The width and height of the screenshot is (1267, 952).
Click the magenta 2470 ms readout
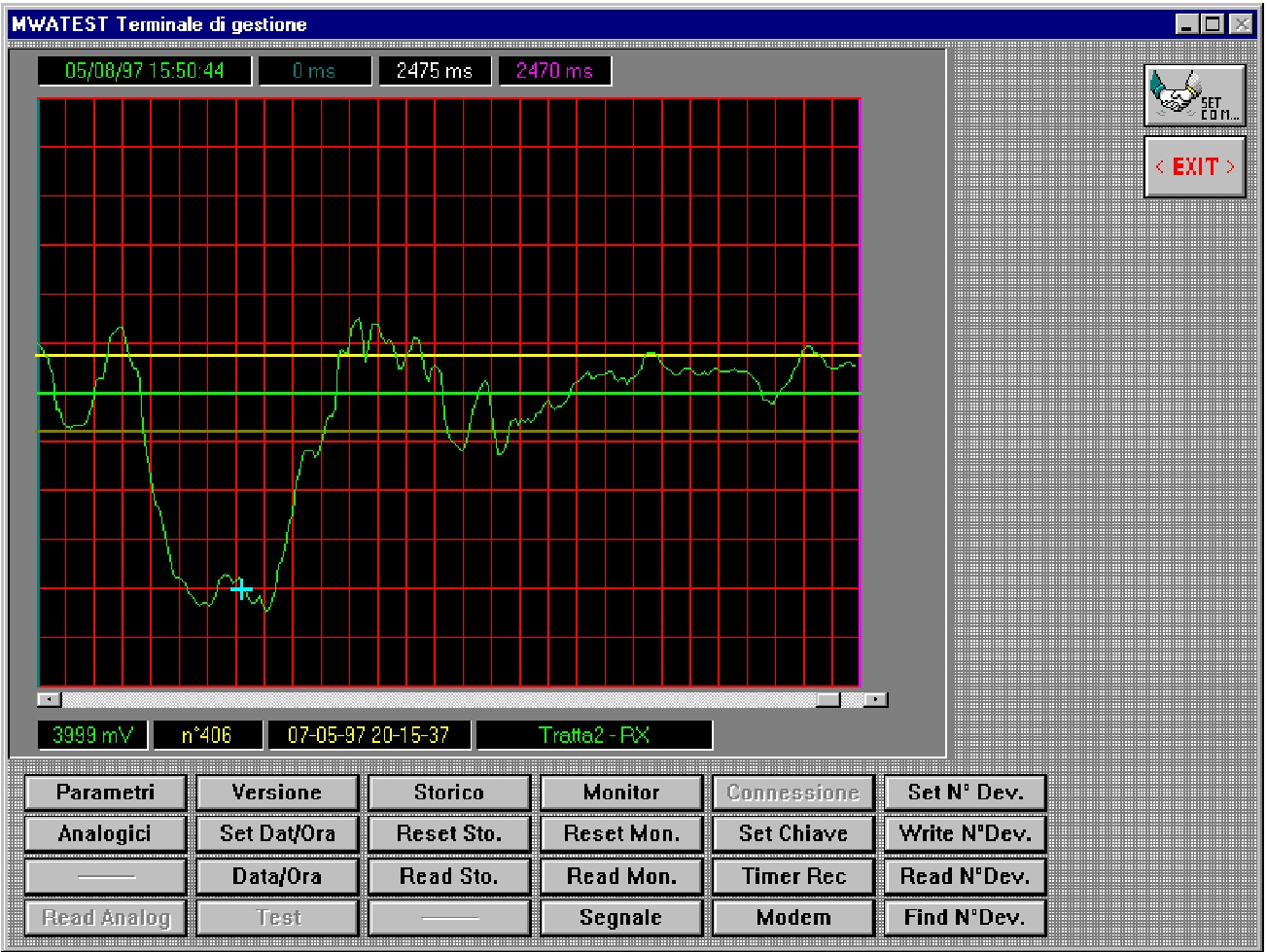555,71
